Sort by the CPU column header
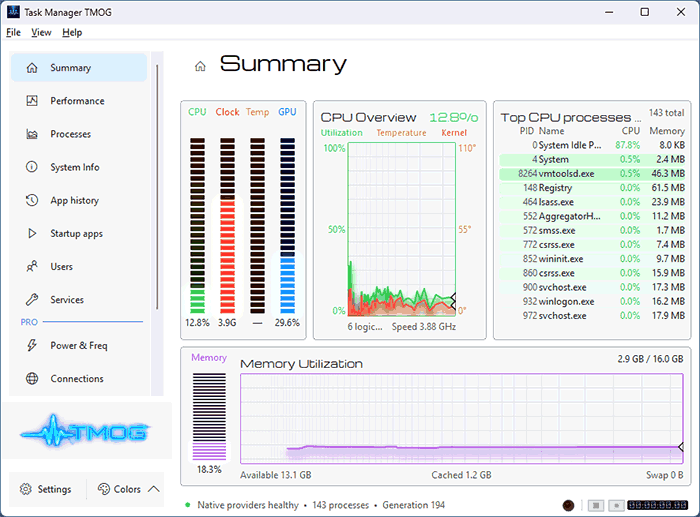 [x=631, y=131]
